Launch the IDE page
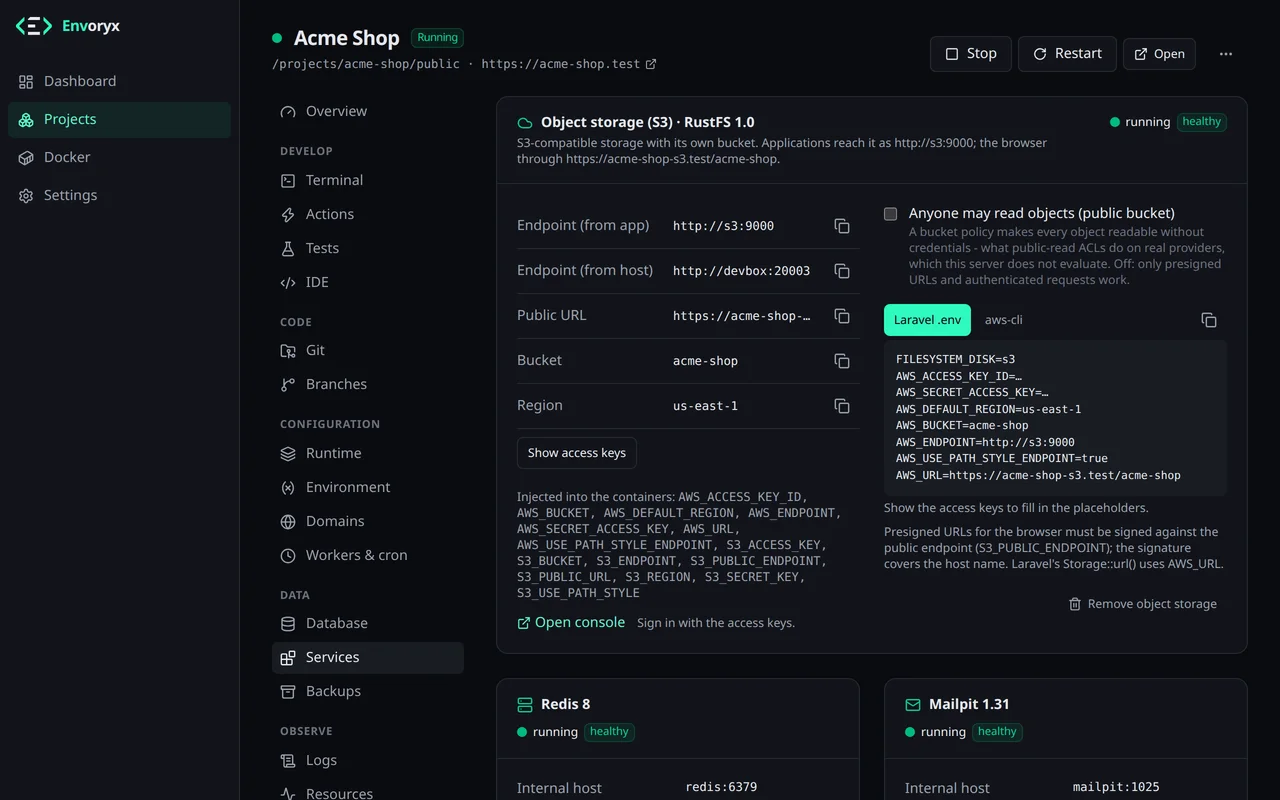Image resolution: width=1280 pixels, height=800 pixels. (x=368, y=282)
